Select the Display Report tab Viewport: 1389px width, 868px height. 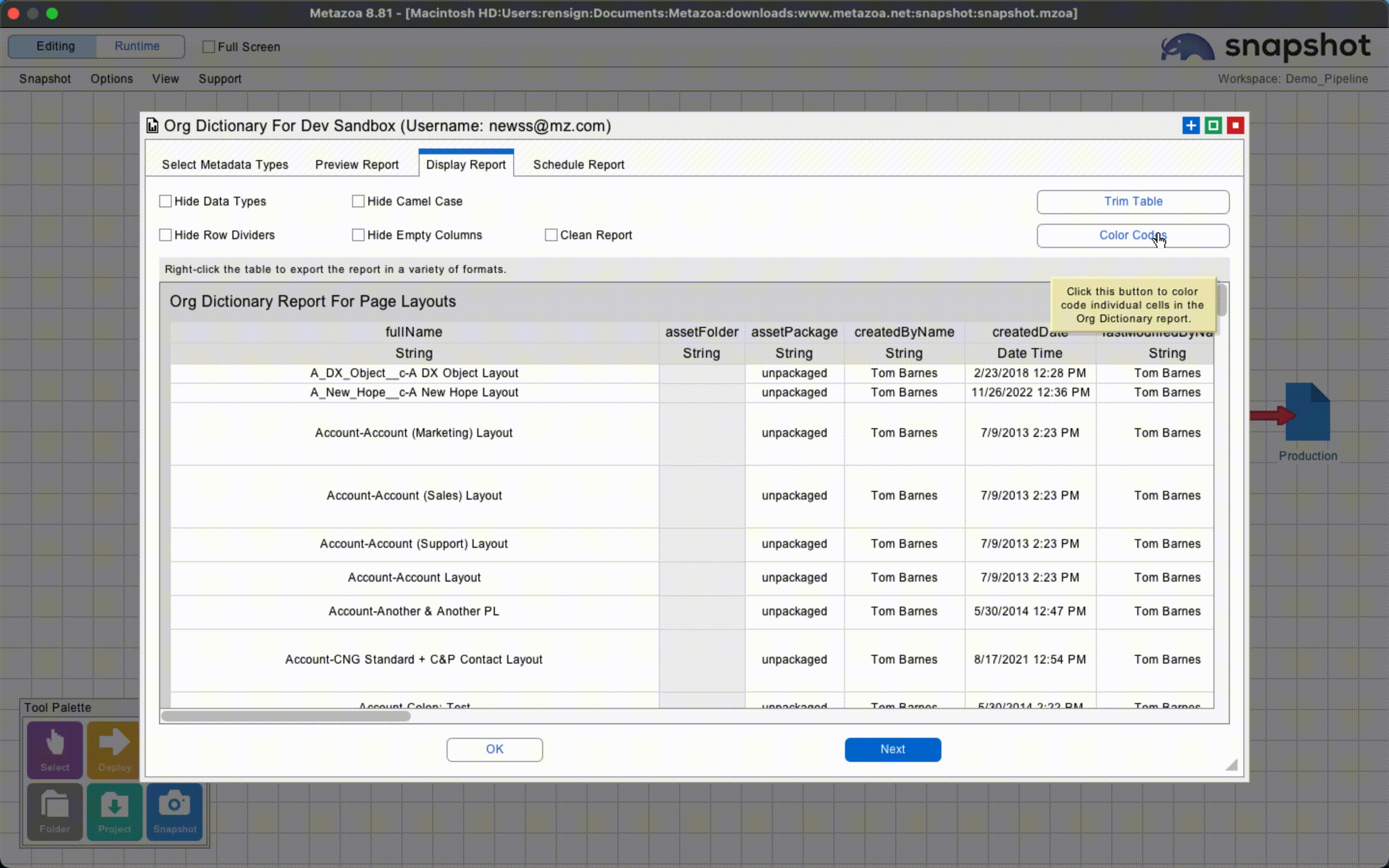tap(466, 164)
